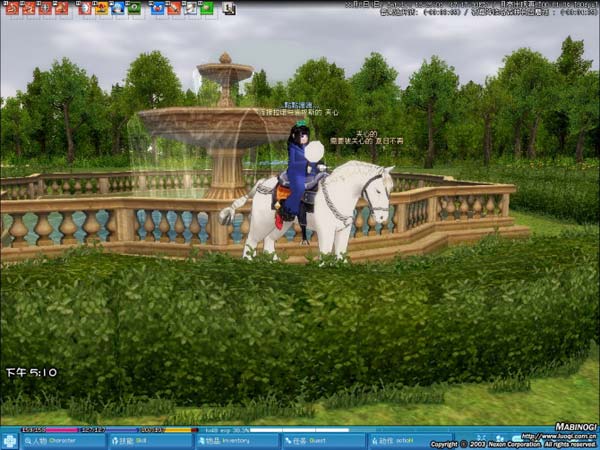
Task: Use the blue skill icon in second hotbar group
Action: pos(117,8)
